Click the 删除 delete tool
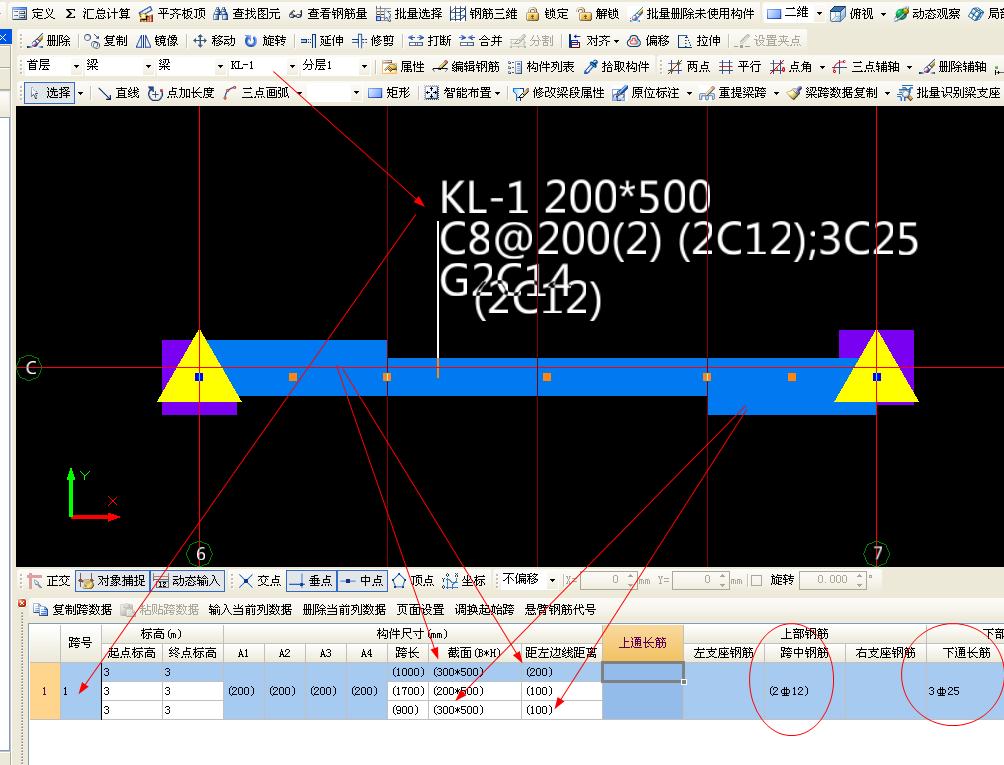The height and width of the screenshot is (765, 1004). [x=49, y=41]
